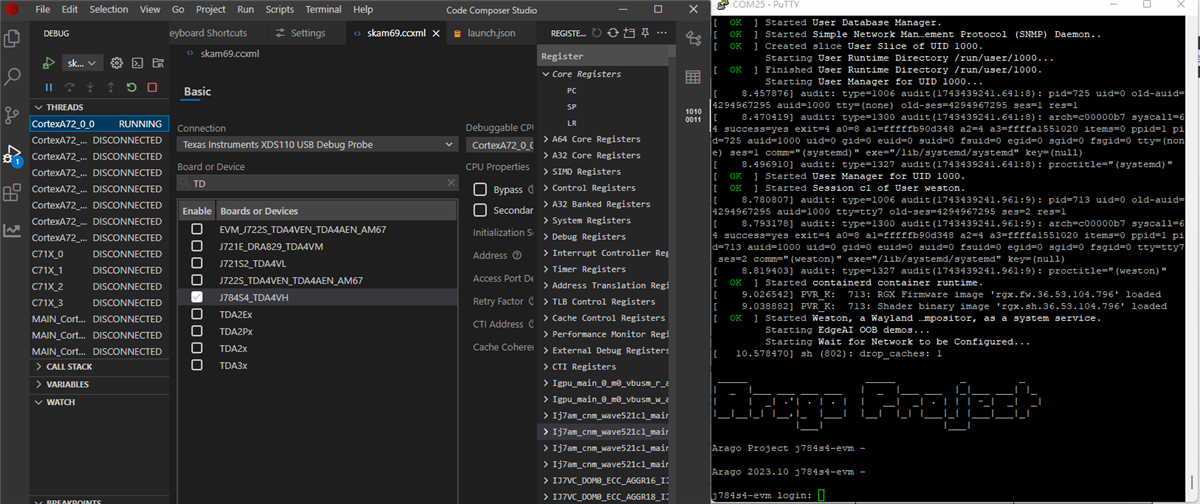Image resolution: width=1200 pixels, height=504 pixels.
Task: Open the Terminal menu
Action: 323,9
